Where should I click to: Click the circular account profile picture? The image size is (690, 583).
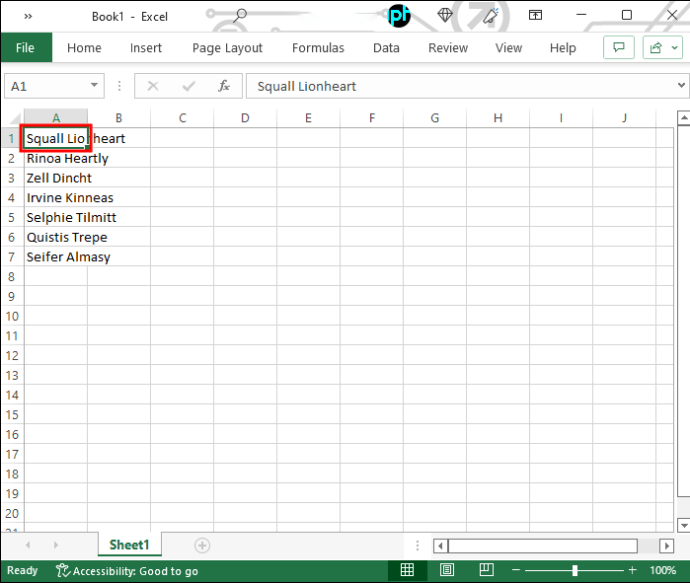click(399, 16)
